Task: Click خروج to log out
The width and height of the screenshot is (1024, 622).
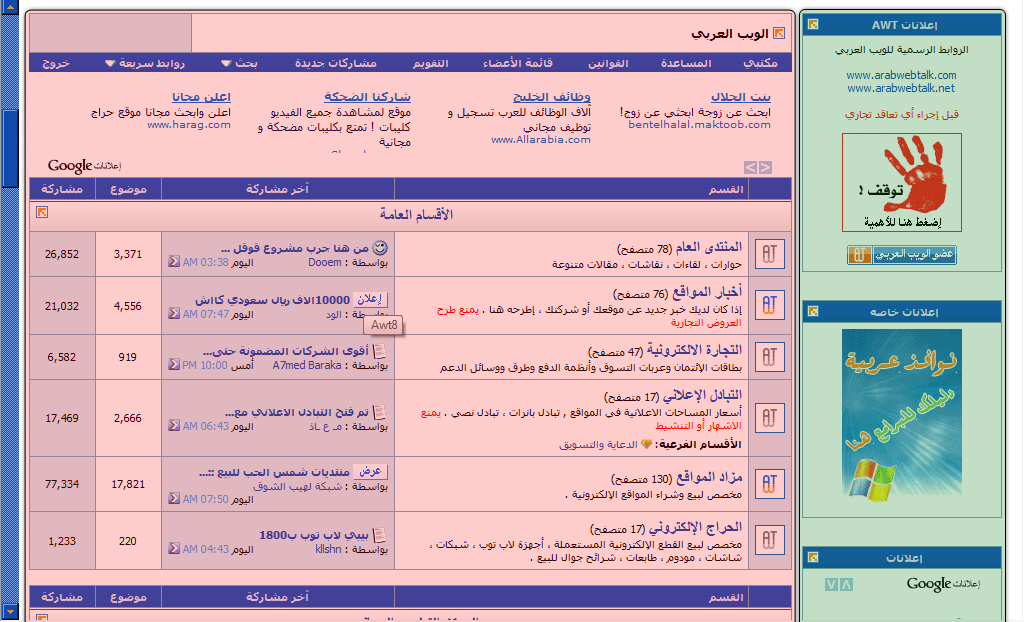Action: (x=56, y=63)
